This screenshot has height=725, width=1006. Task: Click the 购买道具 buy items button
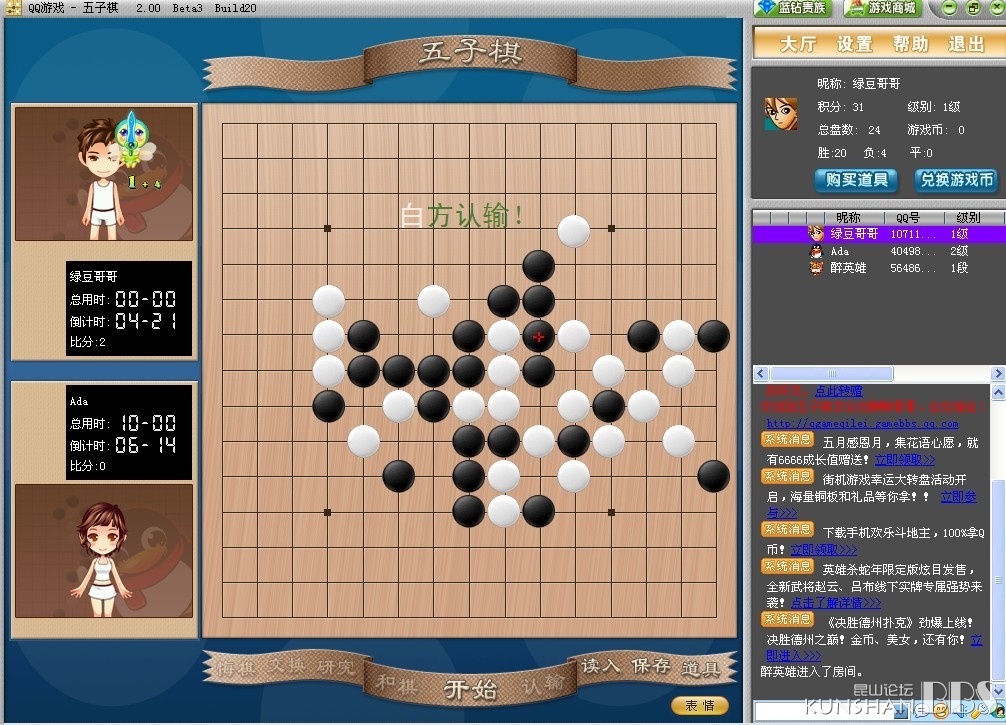[x=851, y=180]
